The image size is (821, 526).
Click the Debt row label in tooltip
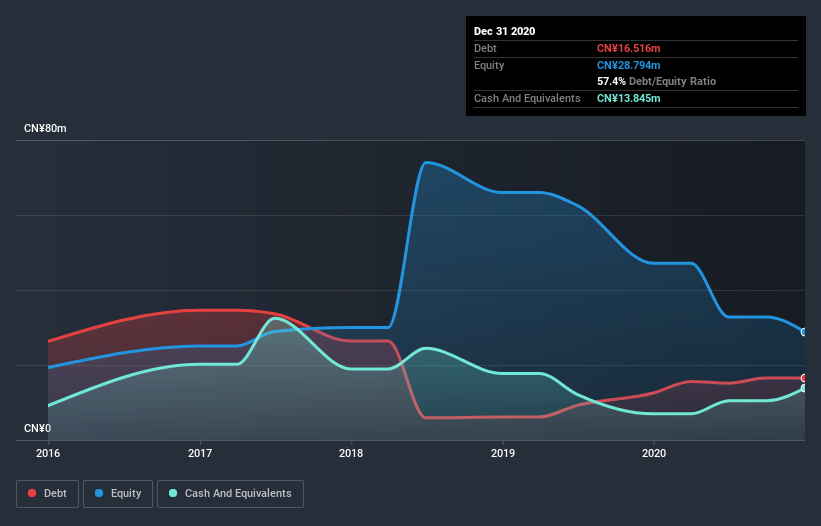(485, 48)
